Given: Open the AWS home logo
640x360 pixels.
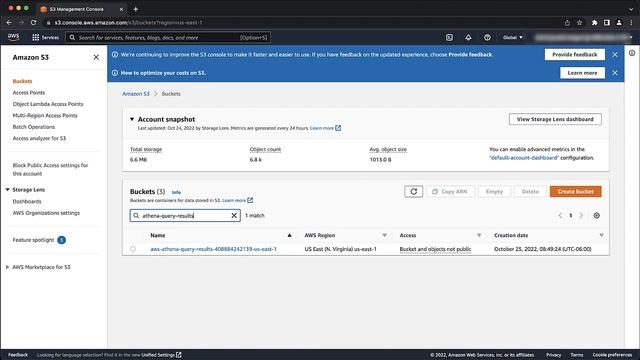Looking at the screenshot, I should click(13, 37).
